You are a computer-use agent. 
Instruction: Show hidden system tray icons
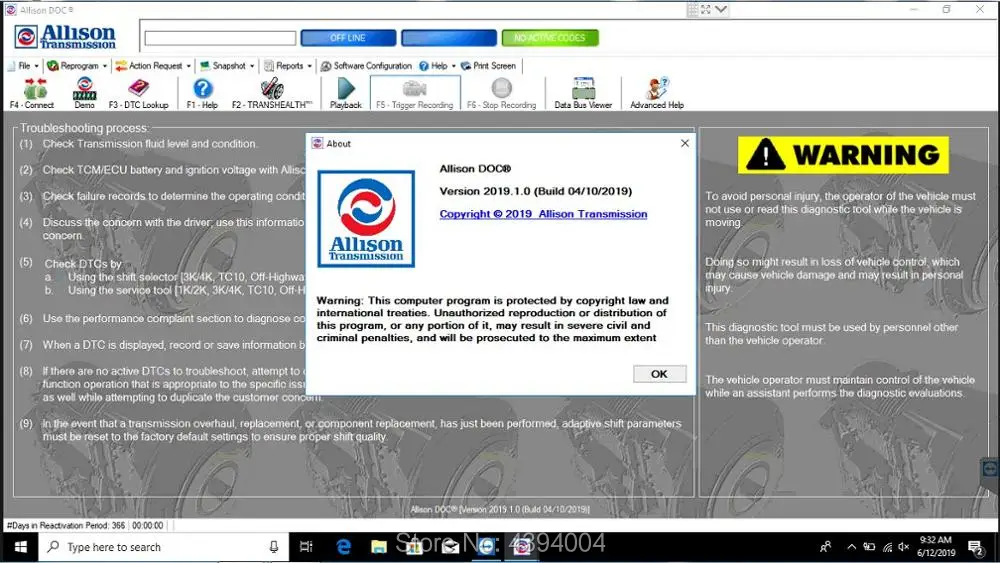851,546
